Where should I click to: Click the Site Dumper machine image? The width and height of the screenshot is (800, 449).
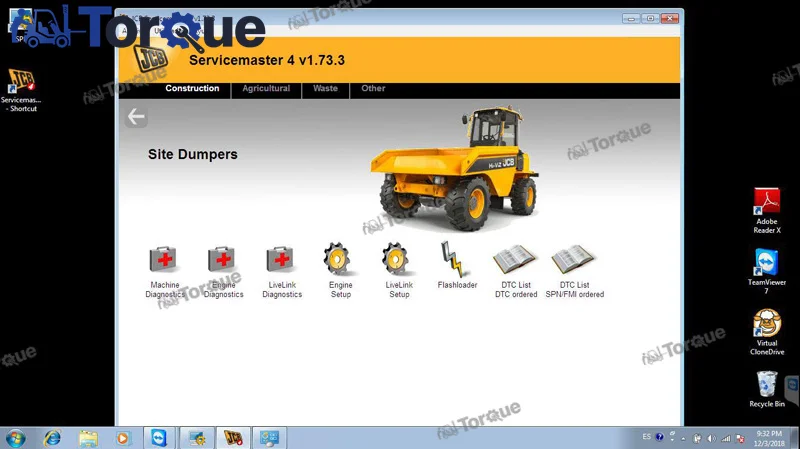coord(454,168)
